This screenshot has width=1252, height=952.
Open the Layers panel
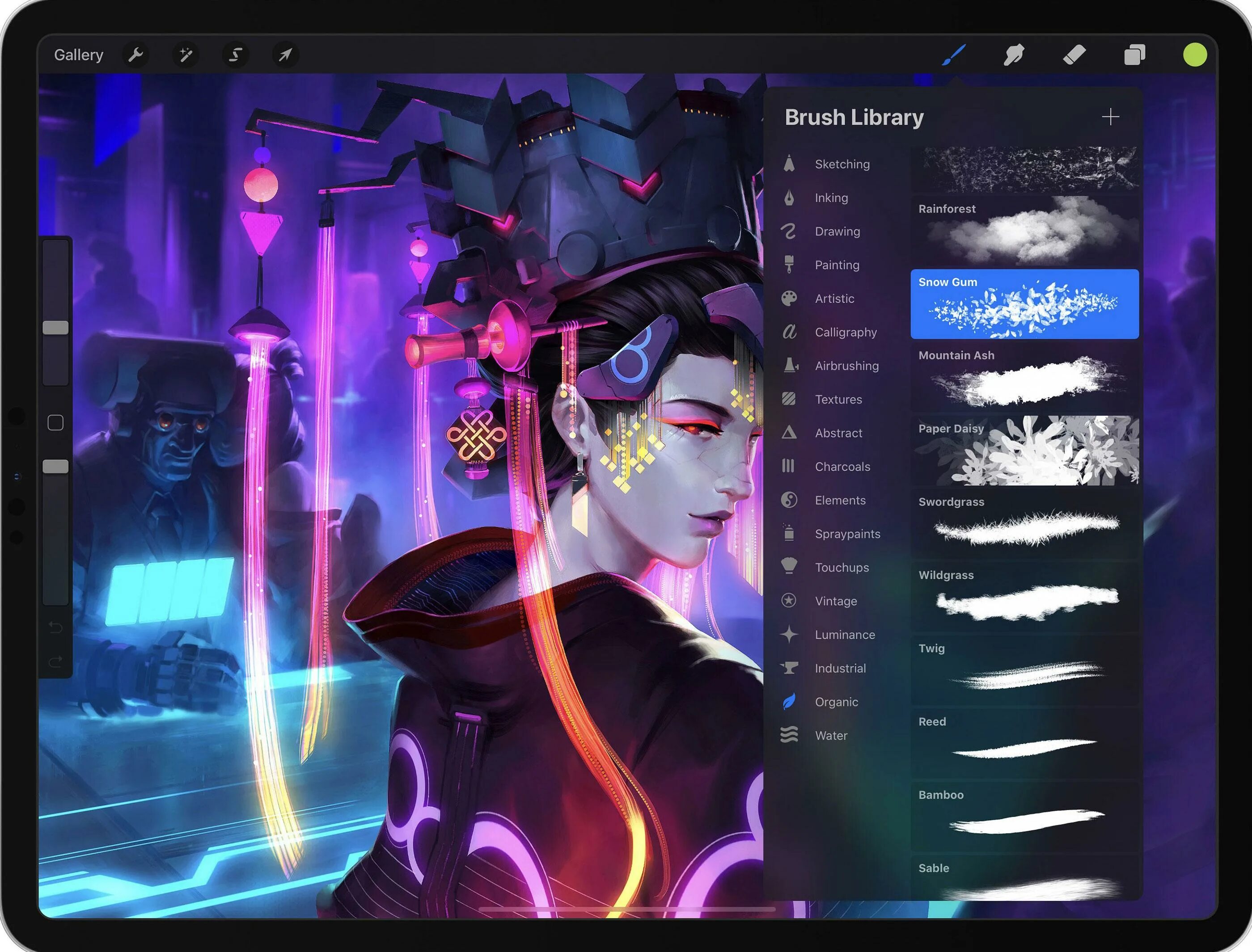click(1134, 55)
